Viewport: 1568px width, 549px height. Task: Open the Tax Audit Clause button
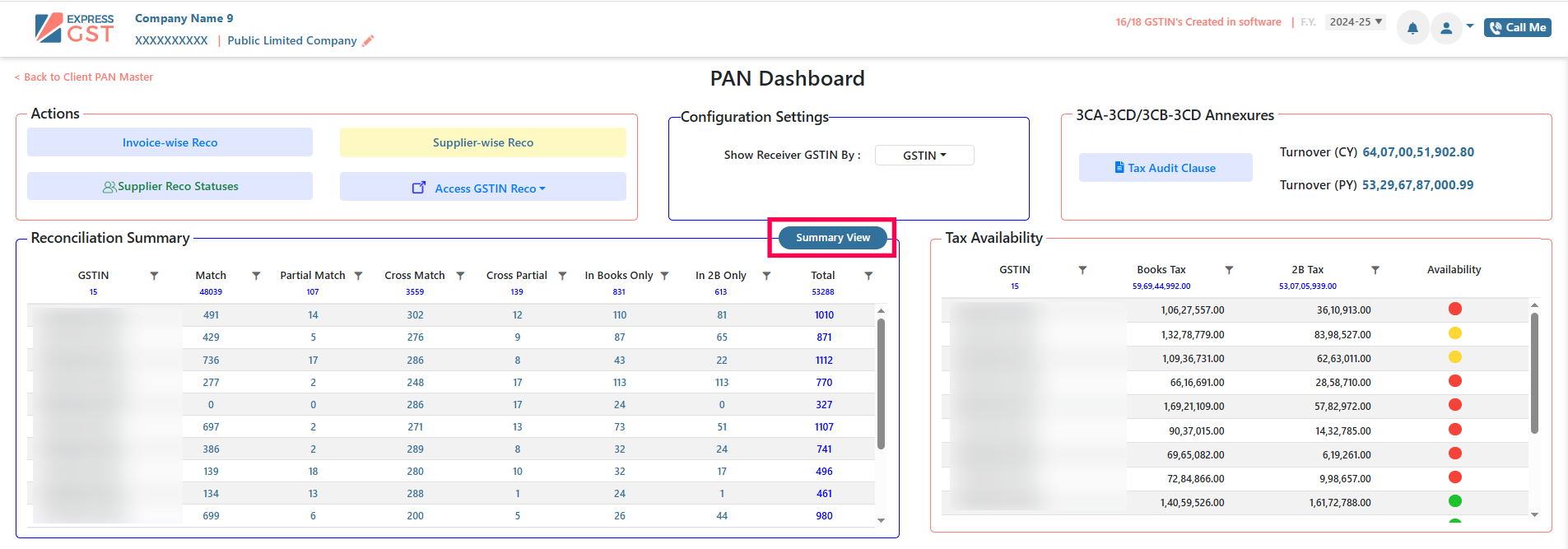coord(1166,168)
